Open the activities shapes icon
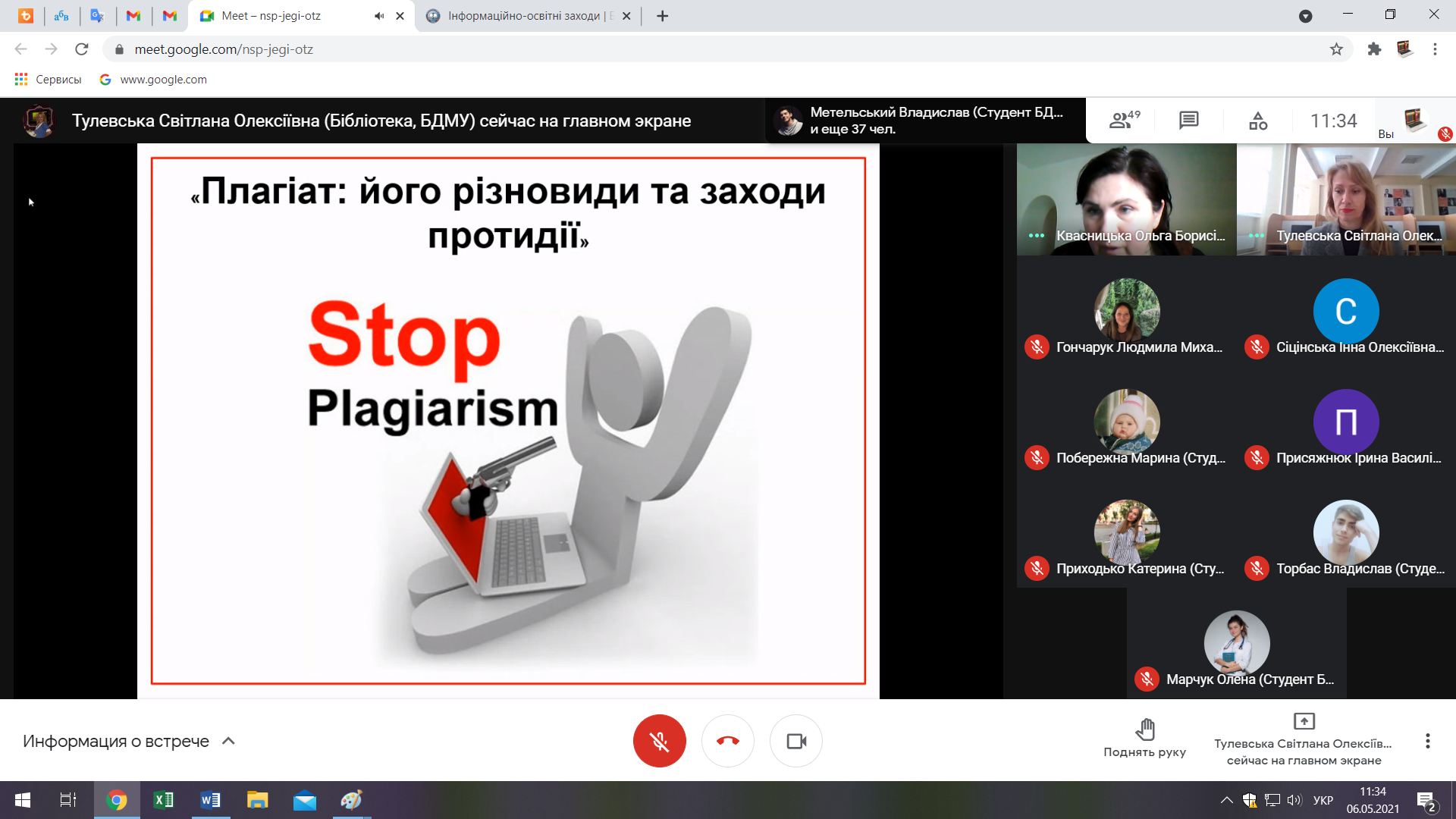 1257,121
